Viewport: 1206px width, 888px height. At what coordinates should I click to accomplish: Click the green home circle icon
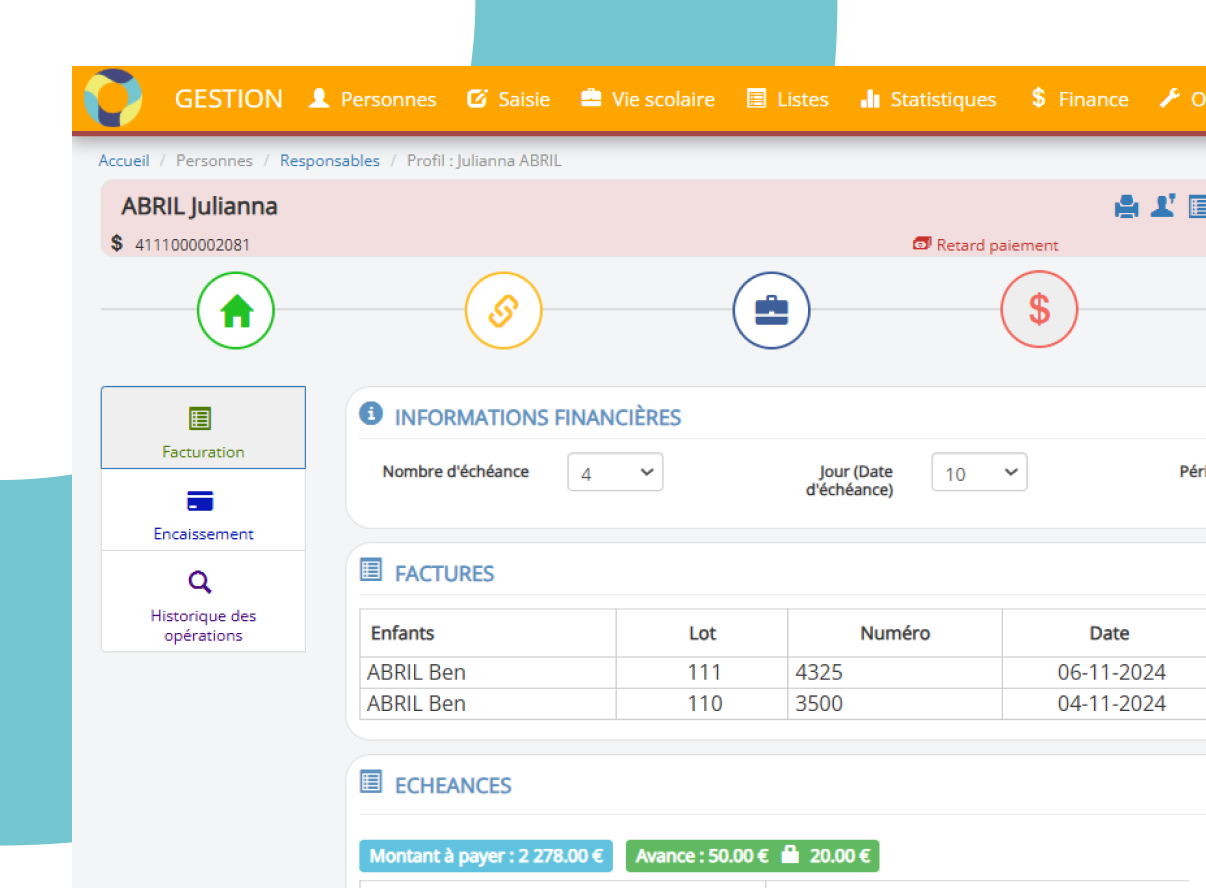click(x=236, y=310)
